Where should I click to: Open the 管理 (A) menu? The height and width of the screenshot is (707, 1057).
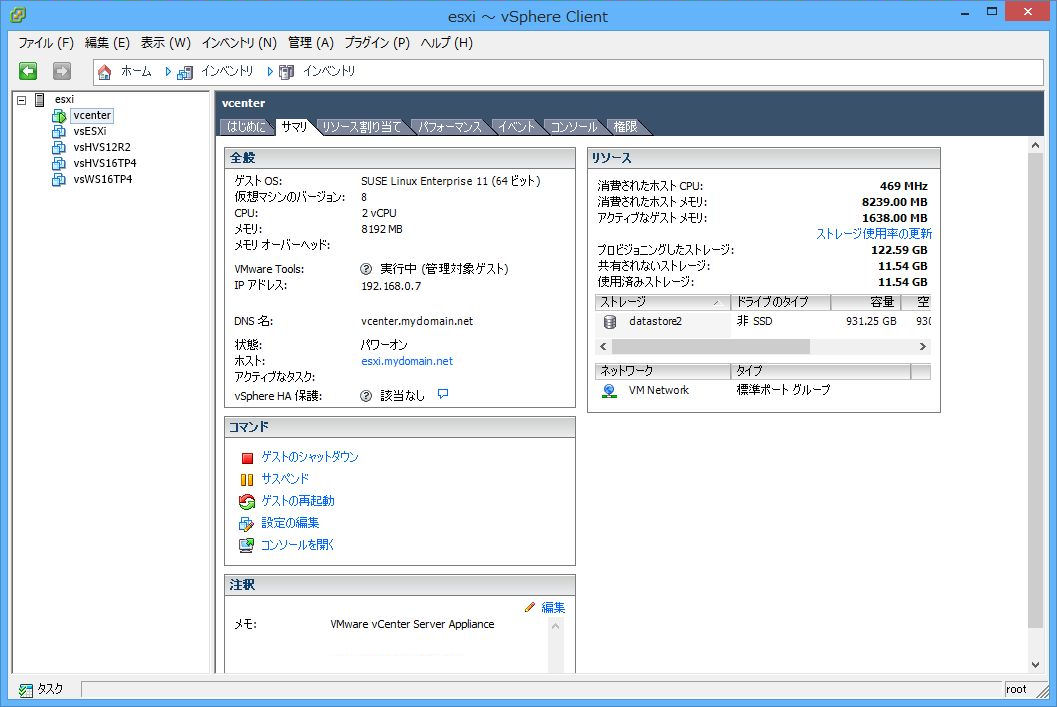tap(311, 43)
